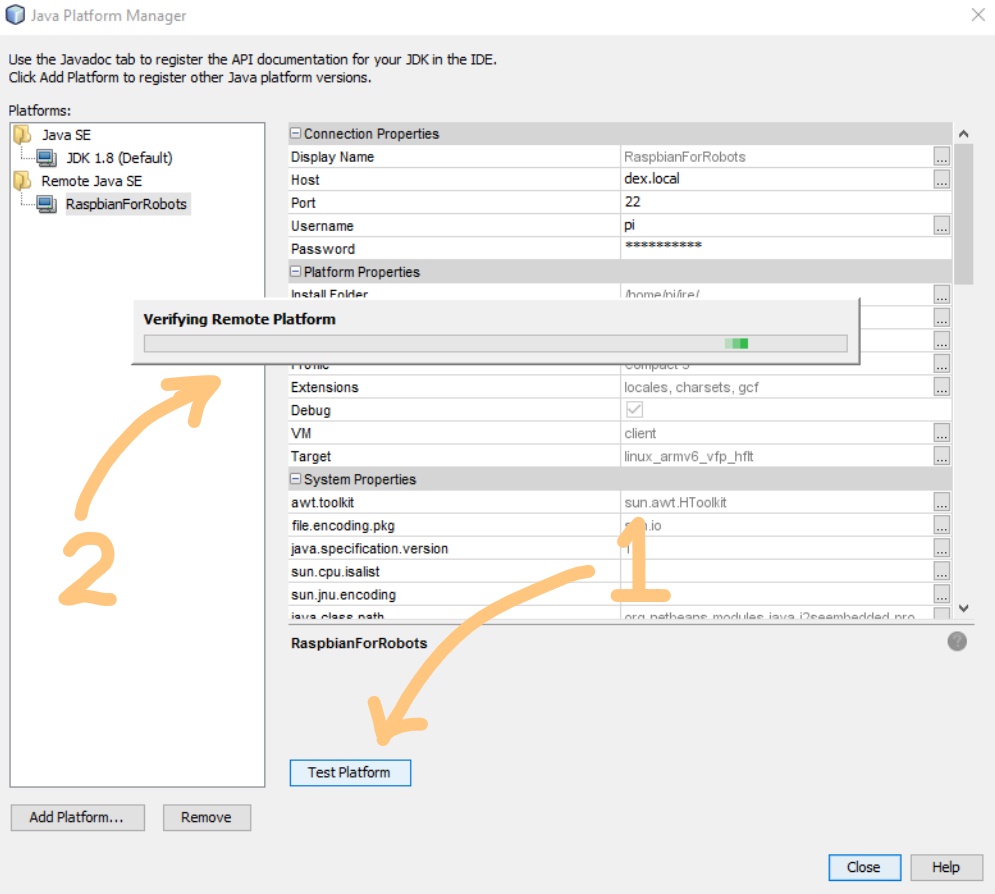Open the ellipsis editor for Target

[x=942, y=456]
